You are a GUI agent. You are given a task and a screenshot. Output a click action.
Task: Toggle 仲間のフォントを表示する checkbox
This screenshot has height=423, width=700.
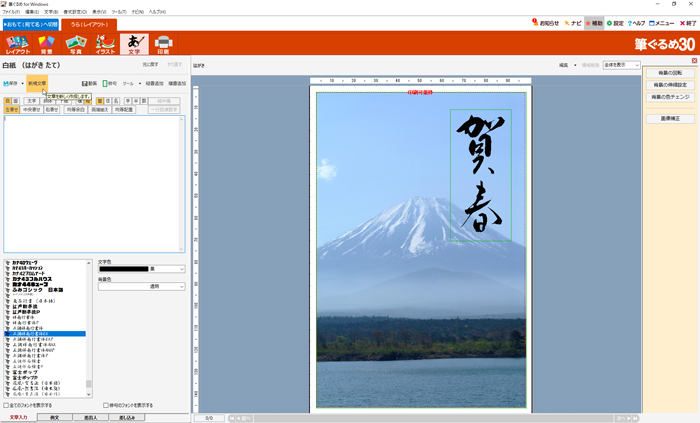[x=106, y=405]
